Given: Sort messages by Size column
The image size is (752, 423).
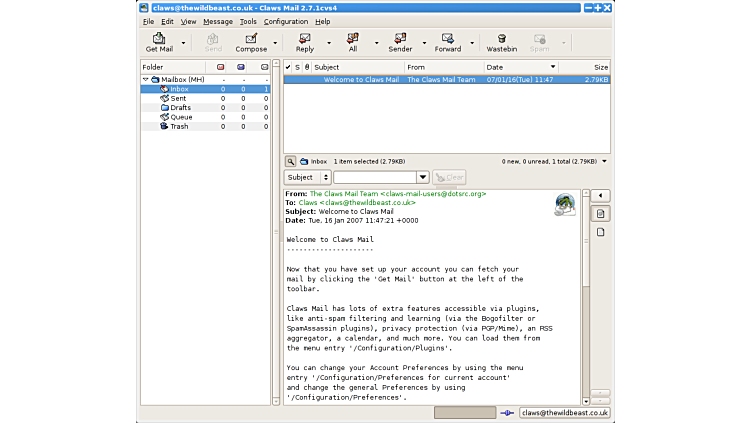Looking at the screenshot, I should click(584, 67).
